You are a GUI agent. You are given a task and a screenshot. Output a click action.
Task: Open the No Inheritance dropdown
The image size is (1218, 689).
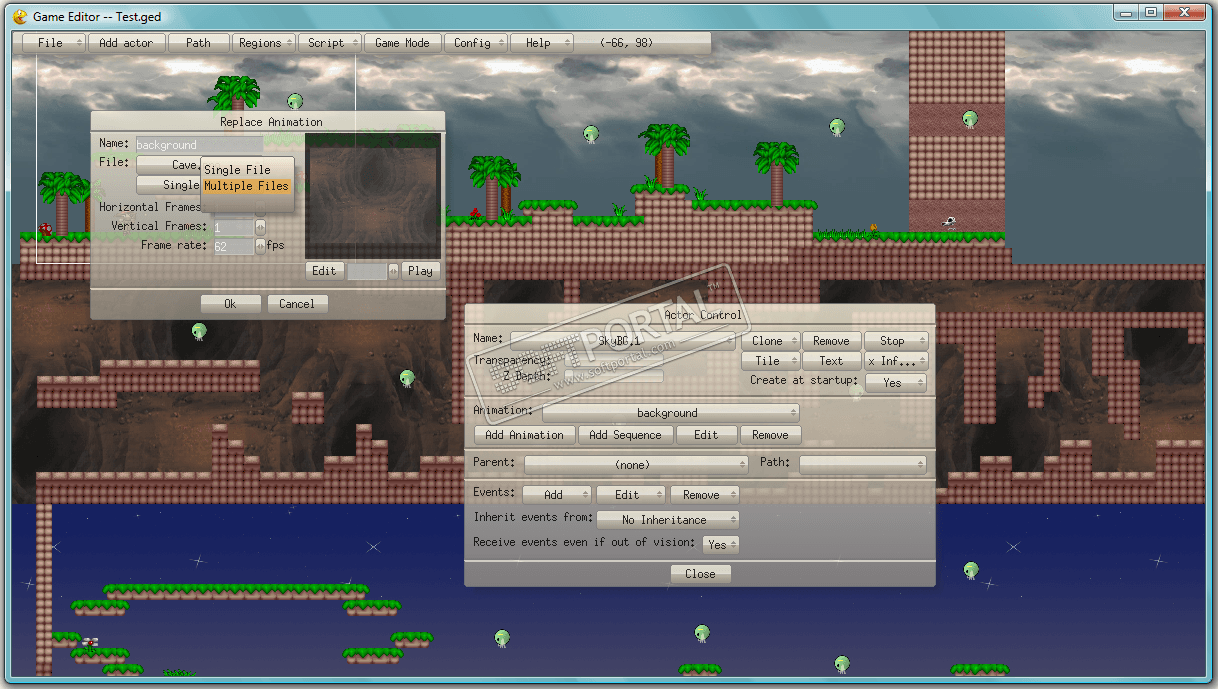coord(668,520)
